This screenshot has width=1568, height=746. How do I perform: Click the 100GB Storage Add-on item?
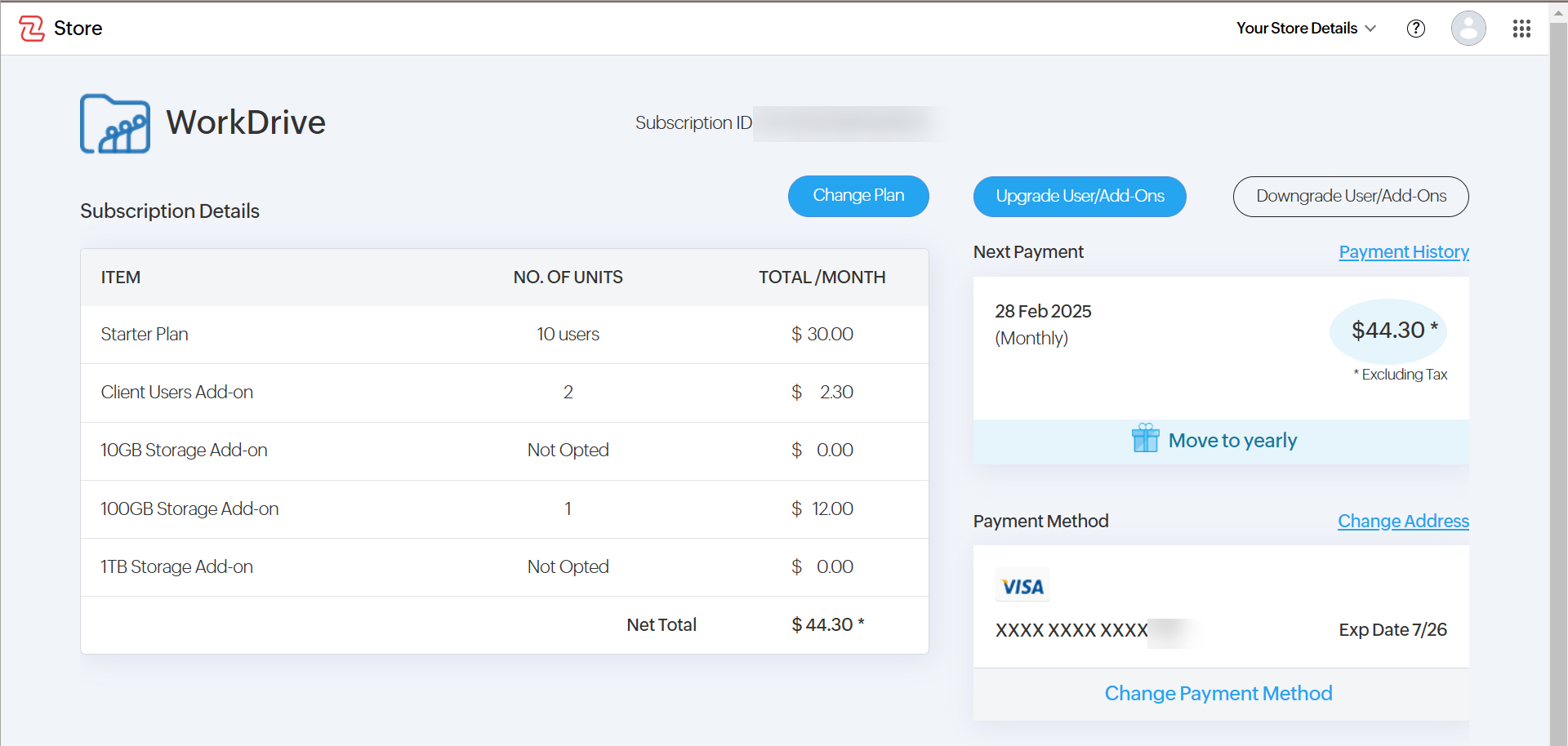click(189, 509)
